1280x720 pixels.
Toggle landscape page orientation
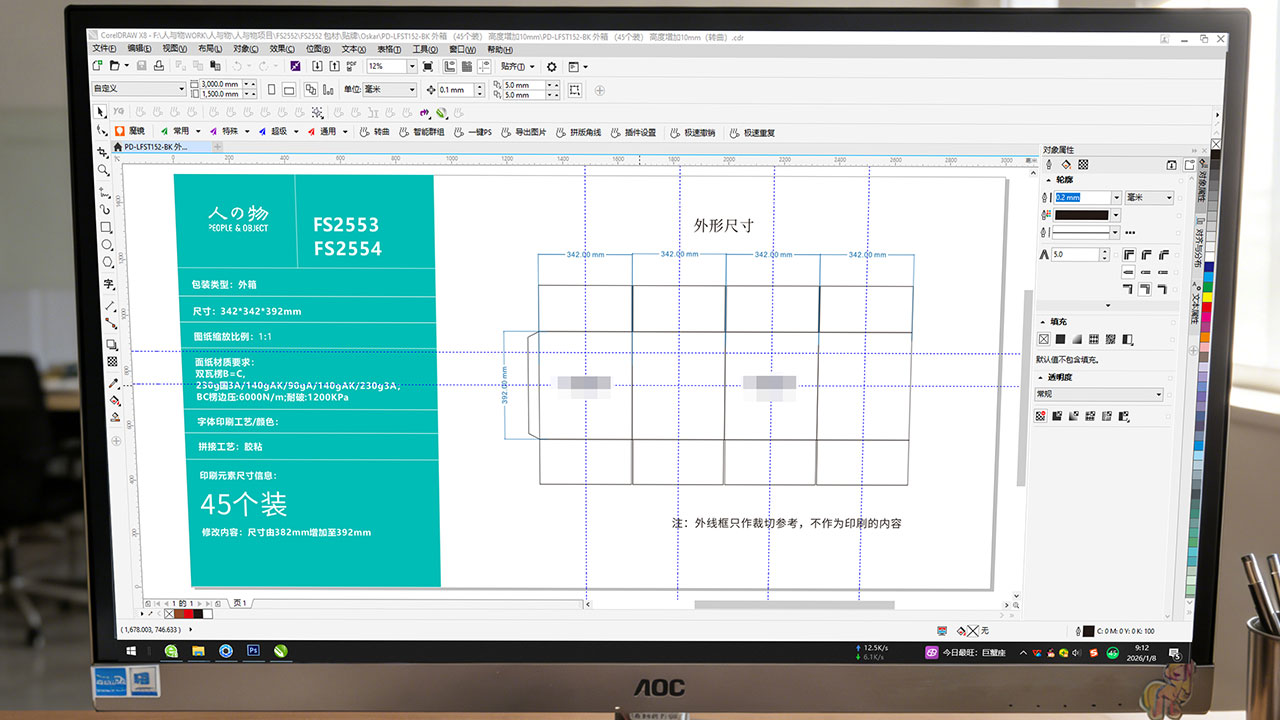point(288,90)
